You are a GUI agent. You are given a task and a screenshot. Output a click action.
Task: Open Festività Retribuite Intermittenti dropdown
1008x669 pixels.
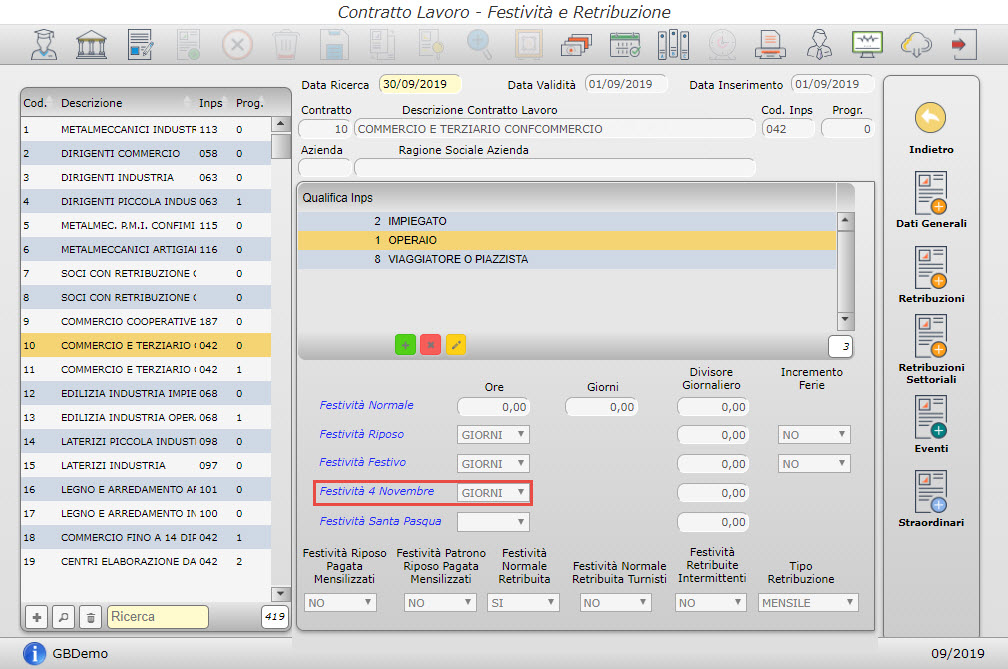pyautogui.click(x=710, y=603)
